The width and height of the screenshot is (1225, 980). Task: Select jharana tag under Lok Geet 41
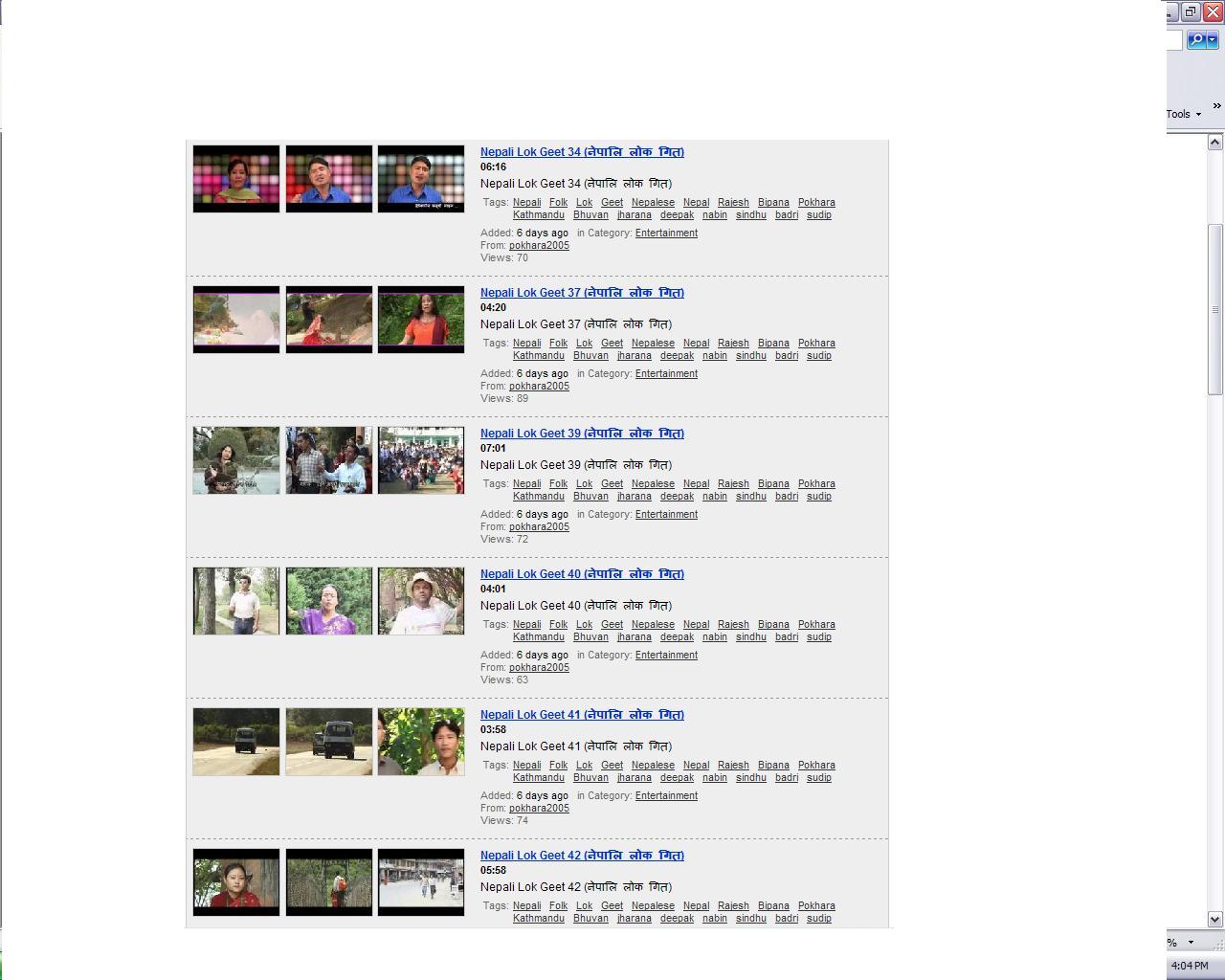tap(634, 778)
